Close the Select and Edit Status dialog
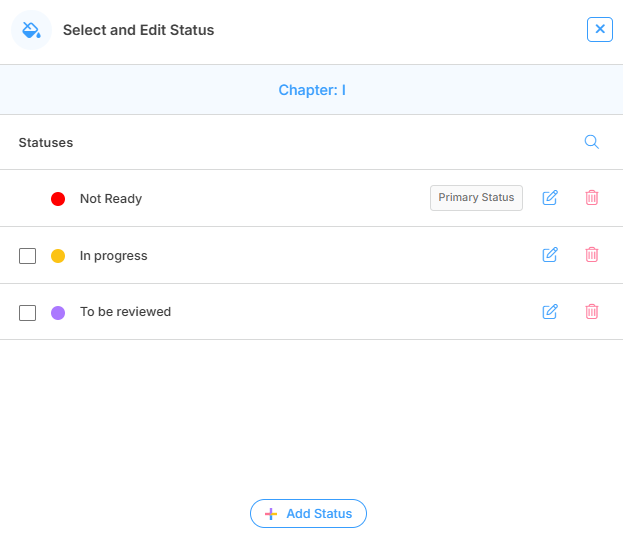This screenshot has width=623, height=546. point(599,30)
